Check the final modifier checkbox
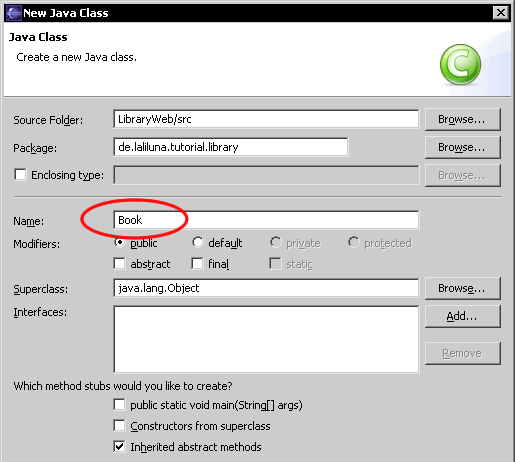Viewport: 515px width, 462px height. 197,264
